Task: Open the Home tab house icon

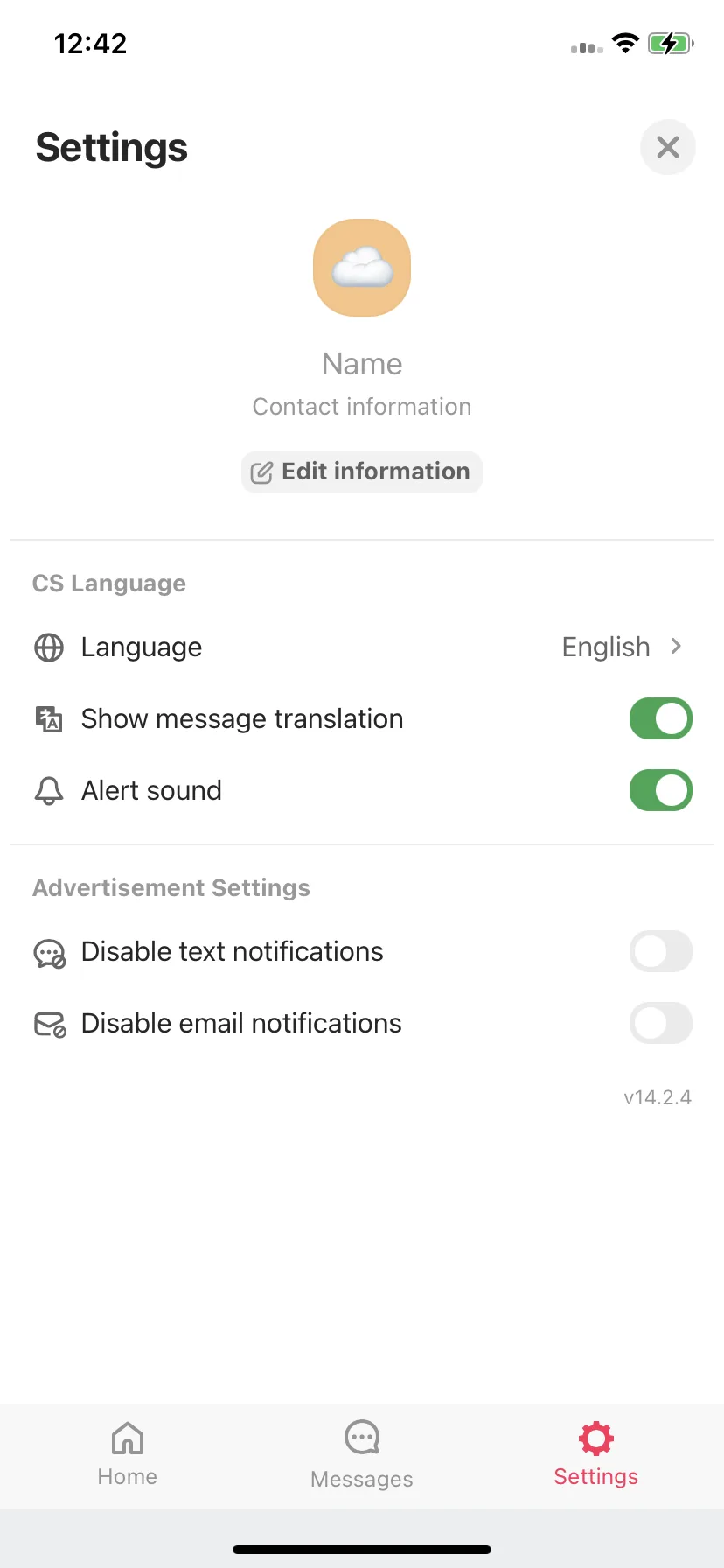Action: (x=128, y=1438)
